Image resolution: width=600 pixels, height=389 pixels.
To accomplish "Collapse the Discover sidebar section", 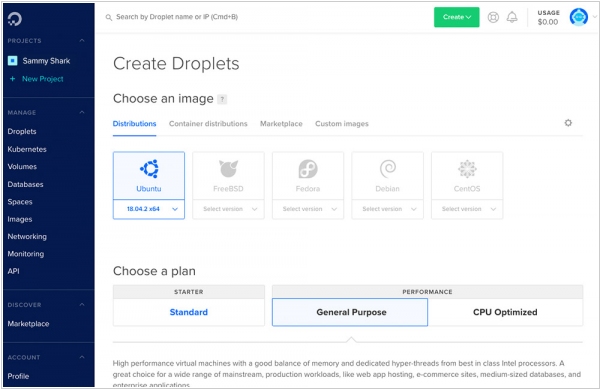I will click(x=82, y=305).
